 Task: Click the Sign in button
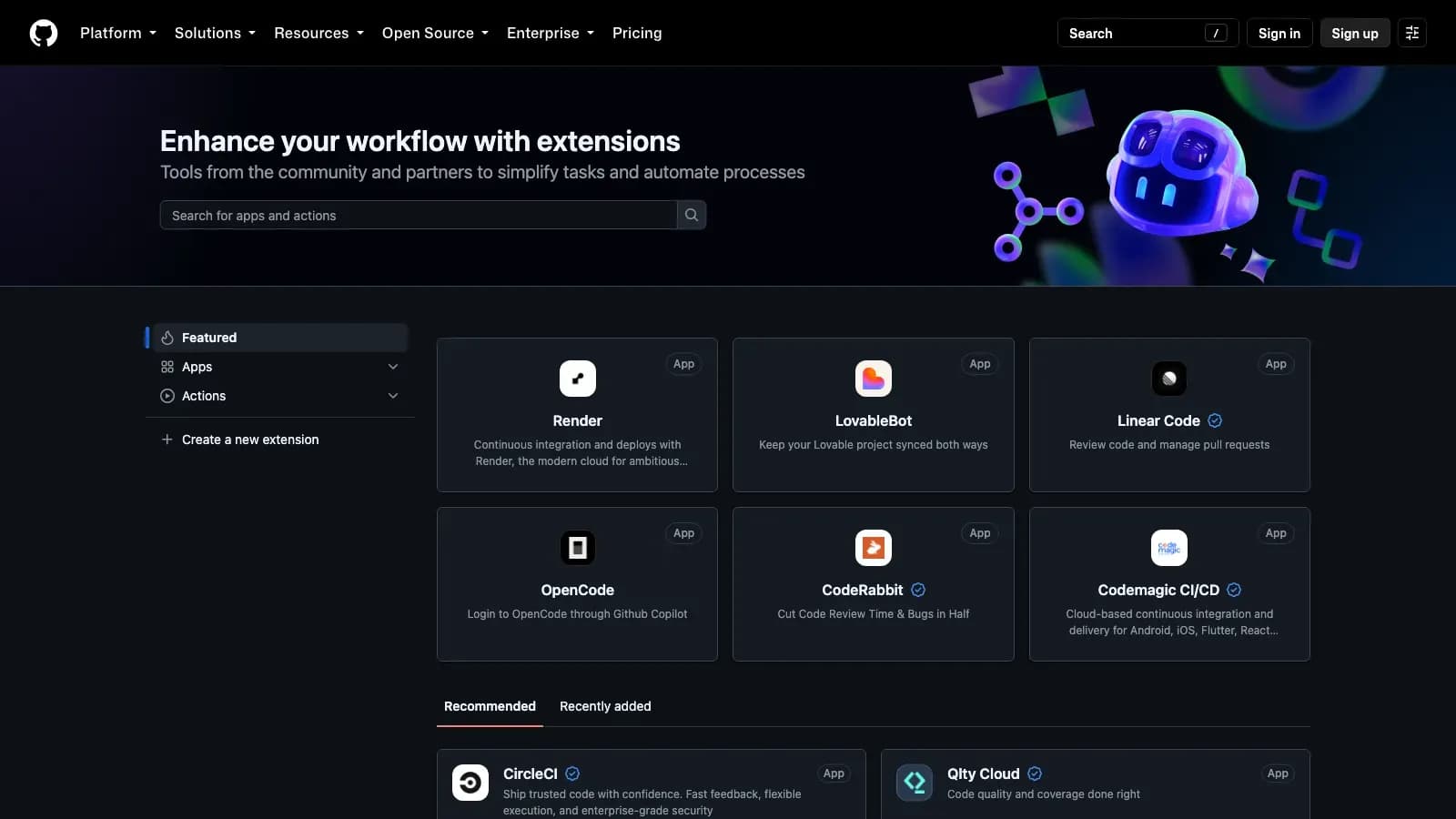(1279, 33)
